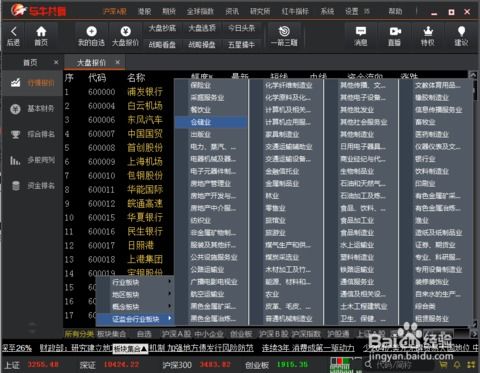Select 食品加工业 in the industry list
This screenshot has height=373, width=480.
[357, 220]
